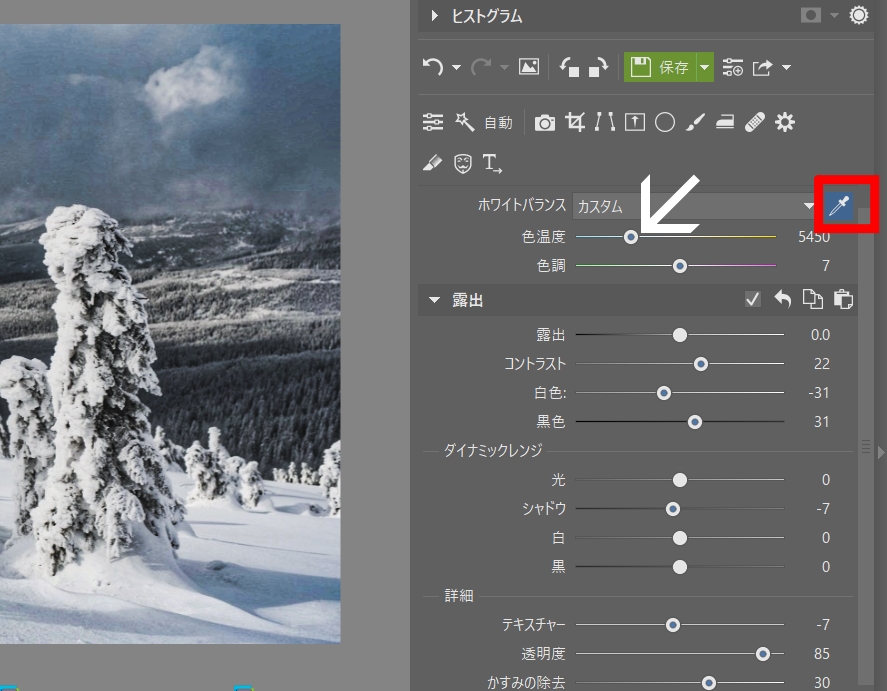Image resolution: width=887 pixels, height=691 pixels.
Task: Open redo history dropdown arrow
Action: point(504,67)
